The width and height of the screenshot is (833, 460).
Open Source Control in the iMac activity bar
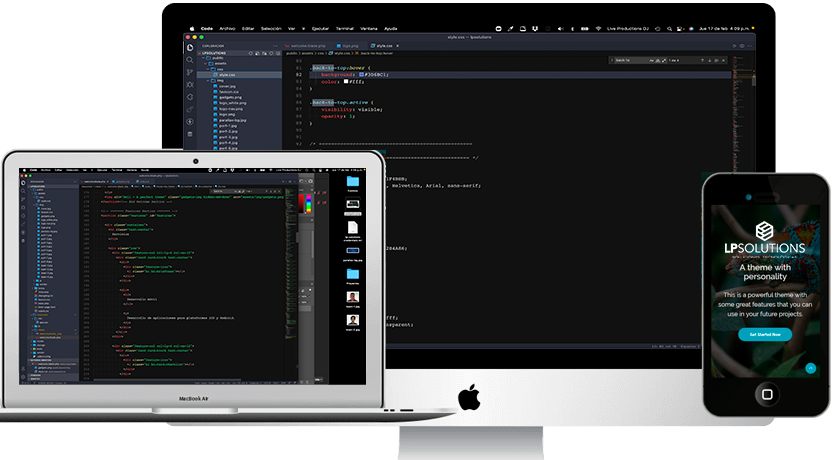coord(190,72)
